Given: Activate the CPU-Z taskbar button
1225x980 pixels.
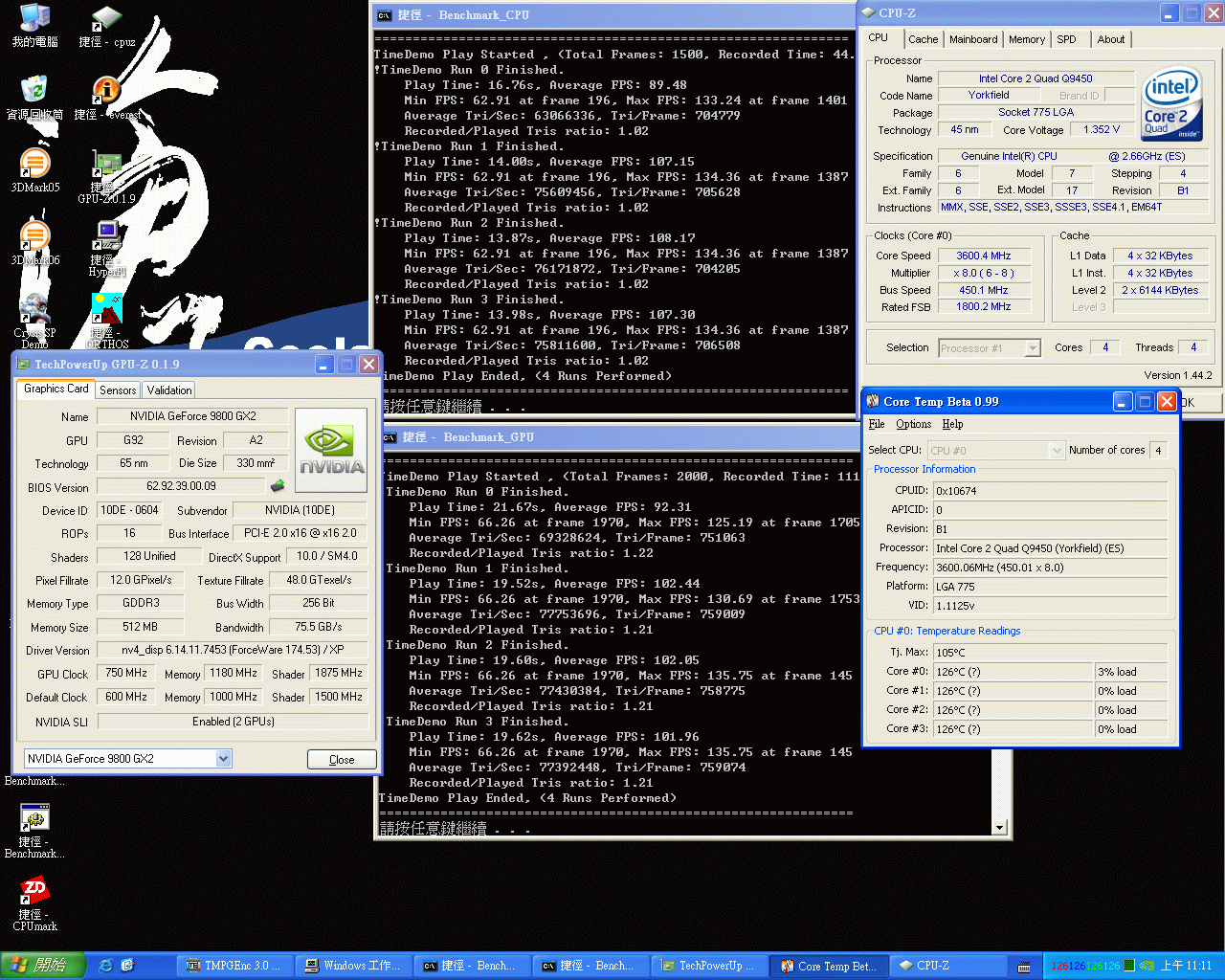Looking at the screenshot, I should [x=947, y=966].
